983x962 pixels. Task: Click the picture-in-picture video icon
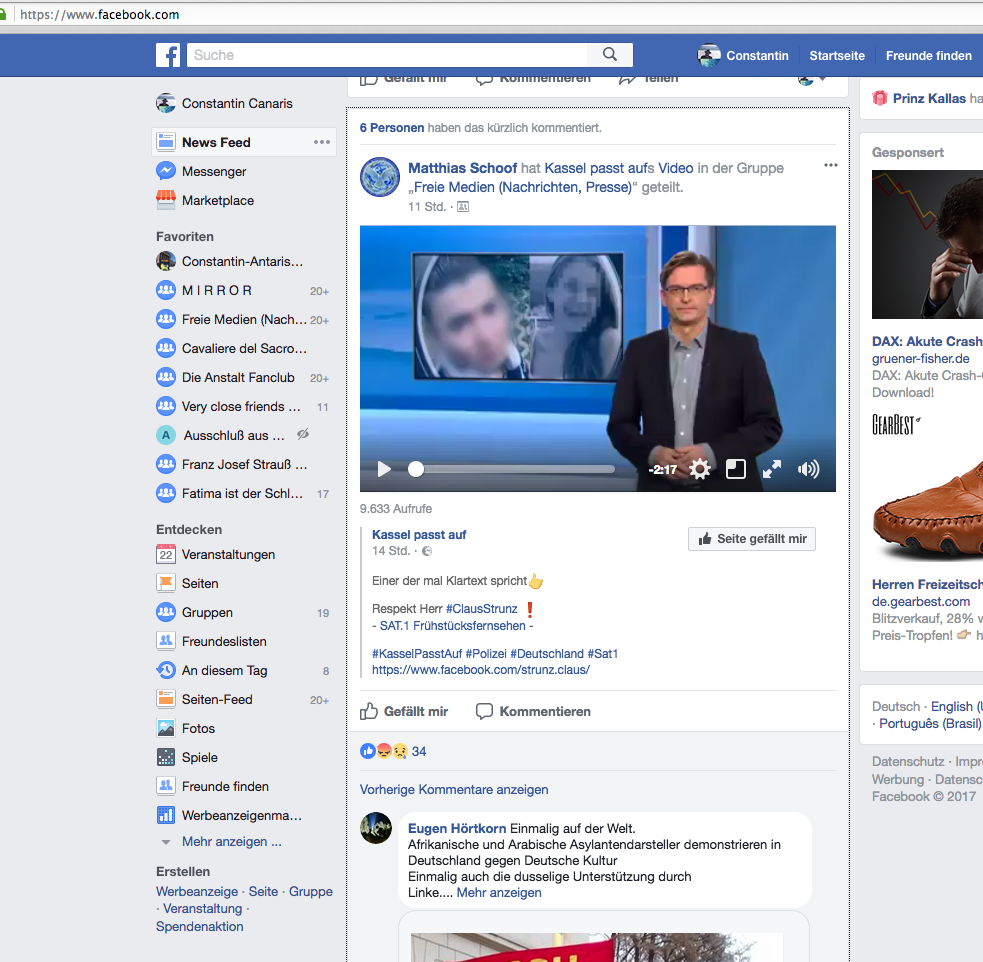(x=735, y=469)
